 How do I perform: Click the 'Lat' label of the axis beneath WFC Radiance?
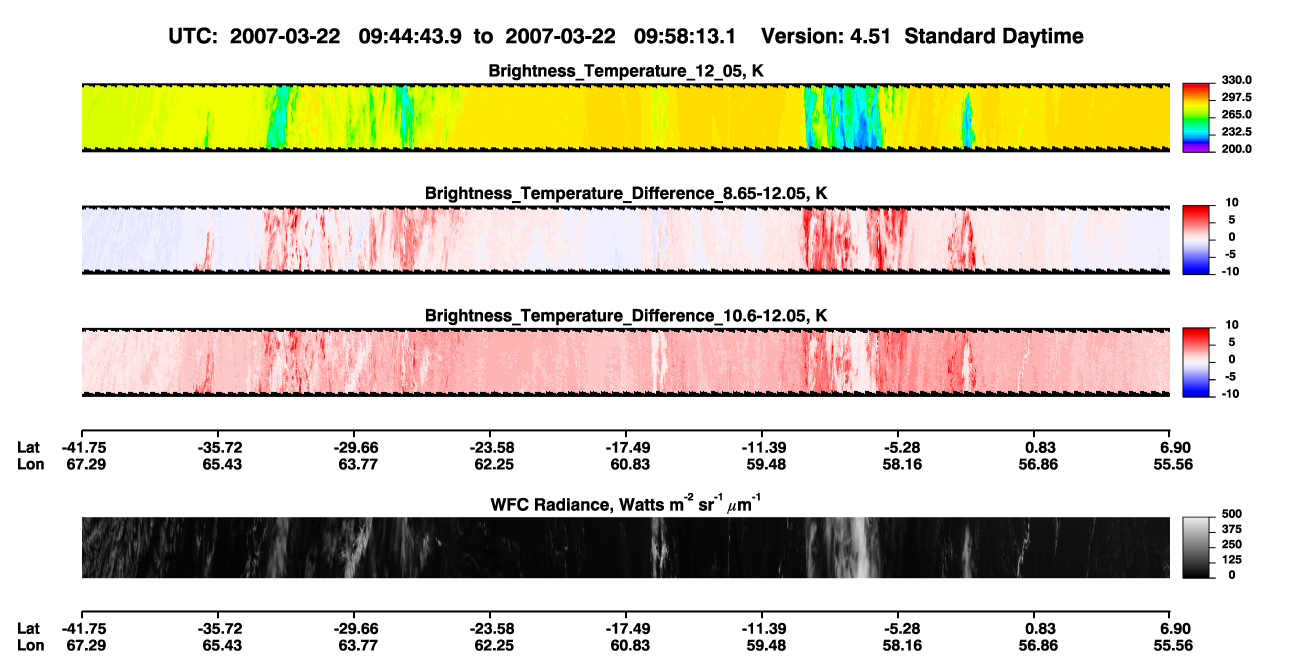tap(29, 628)
